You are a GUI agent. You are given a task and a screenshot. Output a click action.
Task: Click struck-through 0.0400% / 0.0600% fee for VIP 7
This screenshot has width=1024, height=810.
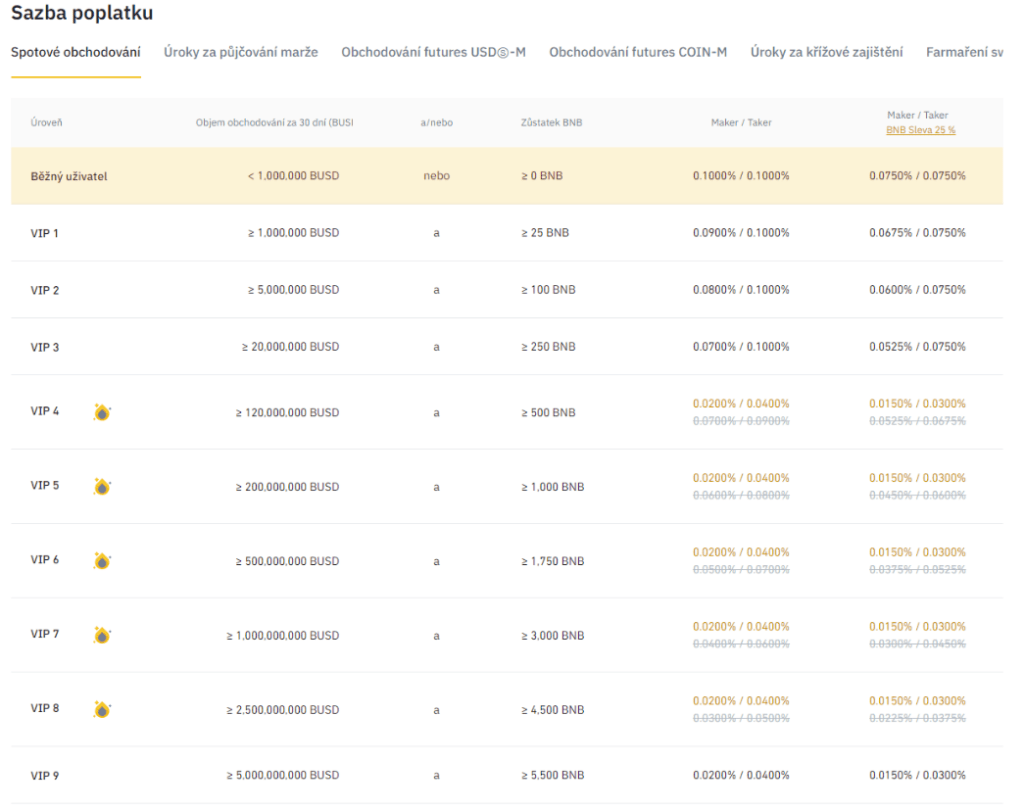(741, 644)
